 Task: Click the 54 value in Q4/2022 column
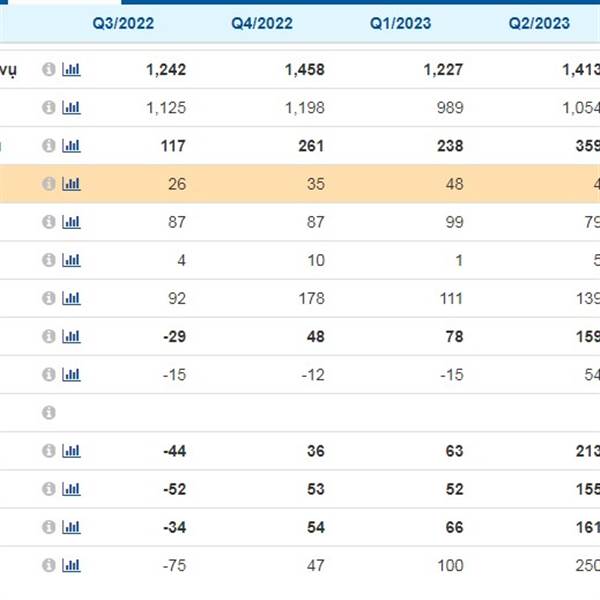(316, 528)
